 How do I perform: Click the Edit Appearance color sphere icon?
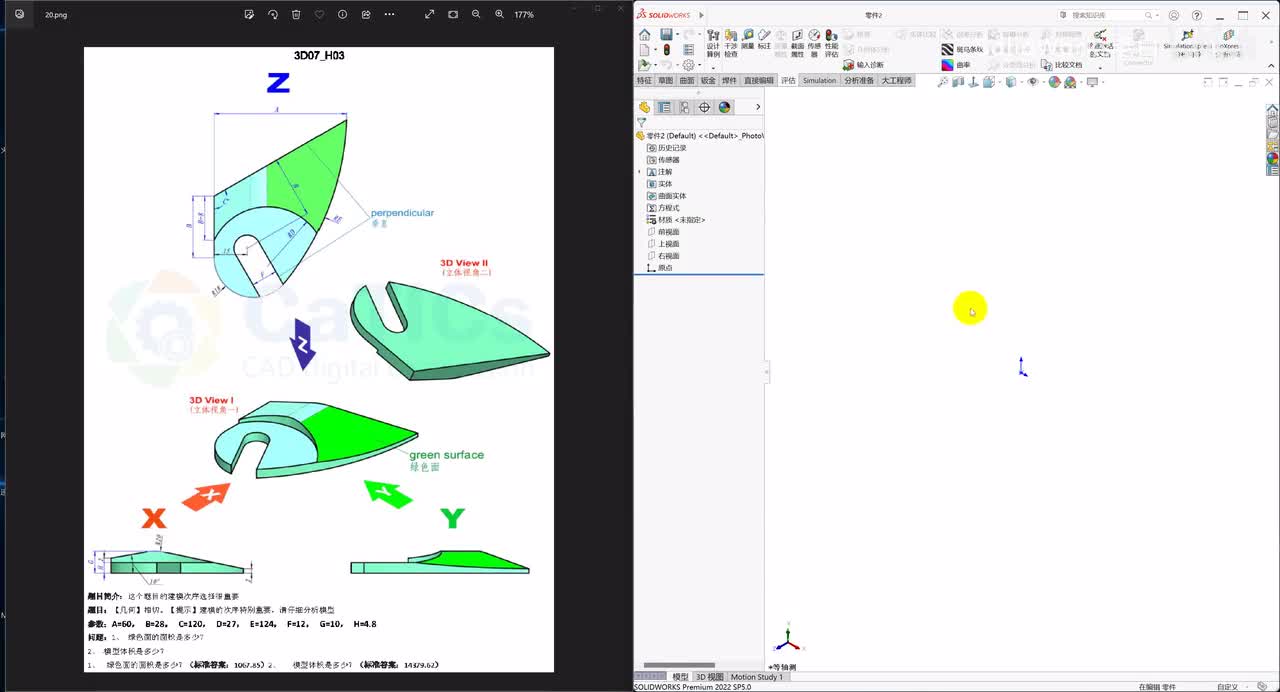coord(1054,82)
